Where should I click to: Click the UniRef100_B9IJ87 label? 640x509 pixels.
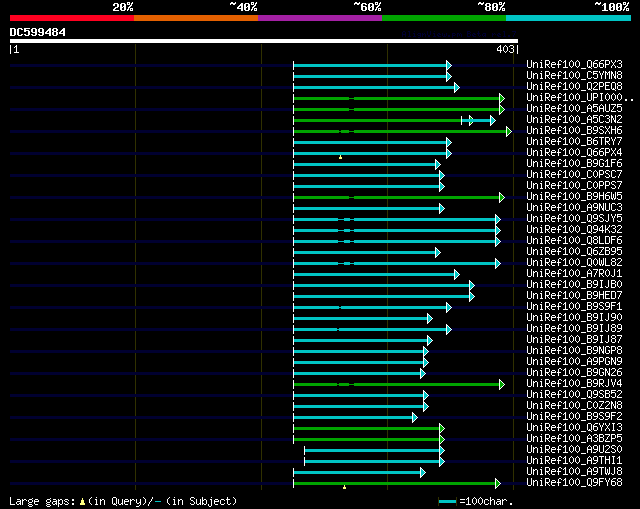click(574, 340)
